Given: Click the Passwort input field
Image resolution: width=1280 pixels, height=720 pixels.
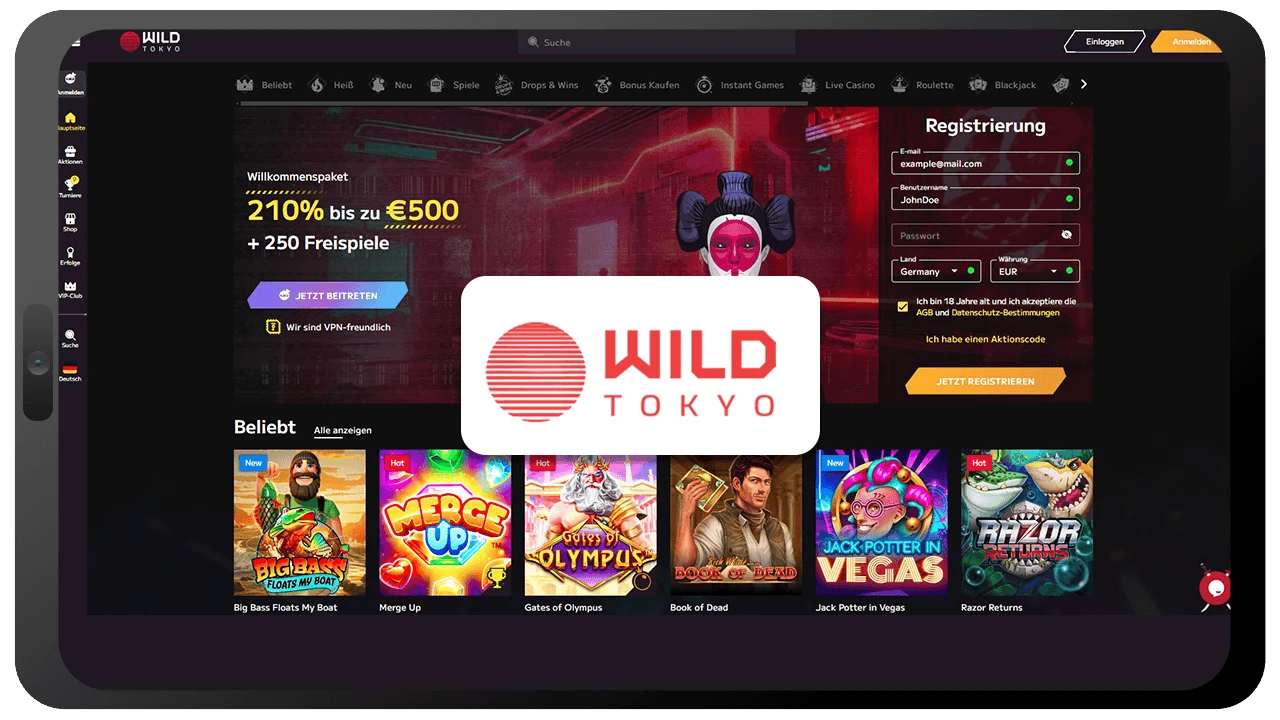Looking at the screenshot, I should [x=985, y=235].
